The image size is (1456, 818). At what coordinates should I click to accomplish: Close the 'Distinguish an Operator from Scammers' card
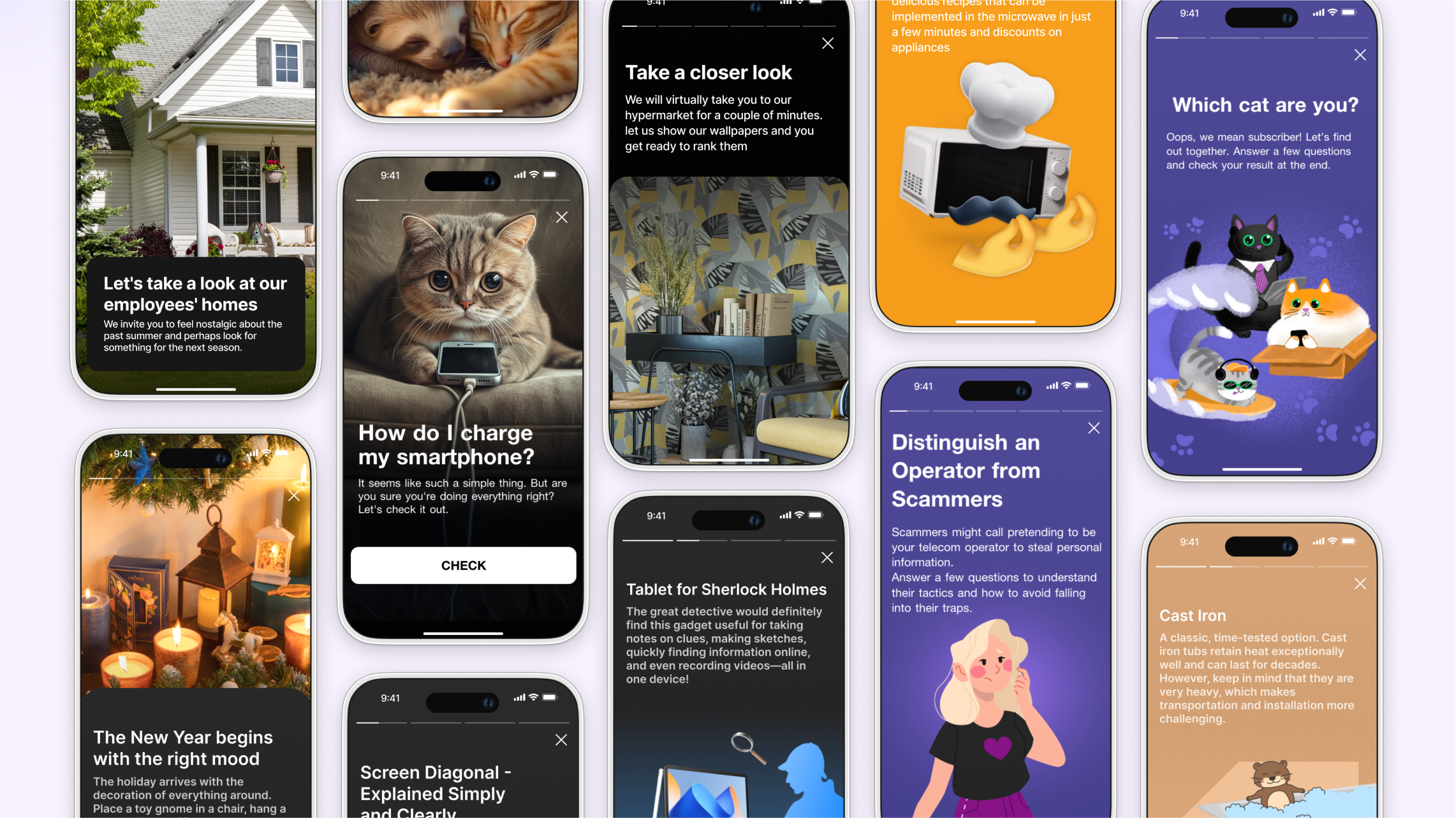coord(1094,427)
